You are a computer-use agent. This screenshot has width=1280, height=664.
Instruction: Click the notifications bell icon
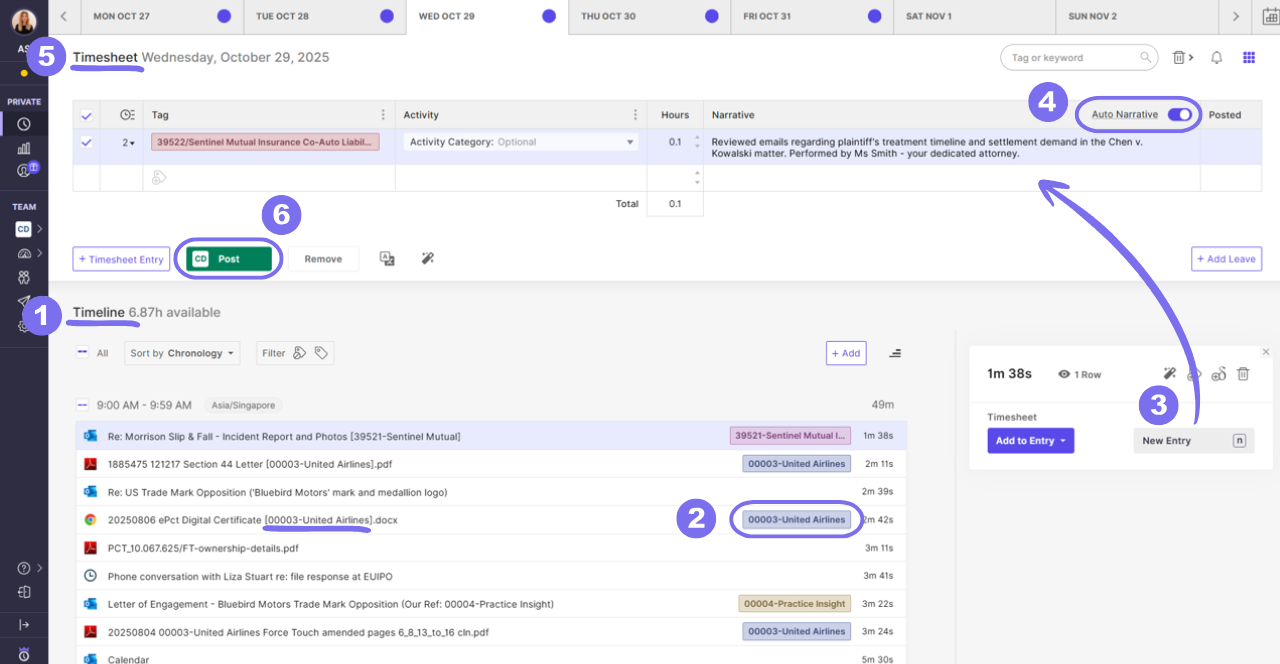pos(1216,57)
